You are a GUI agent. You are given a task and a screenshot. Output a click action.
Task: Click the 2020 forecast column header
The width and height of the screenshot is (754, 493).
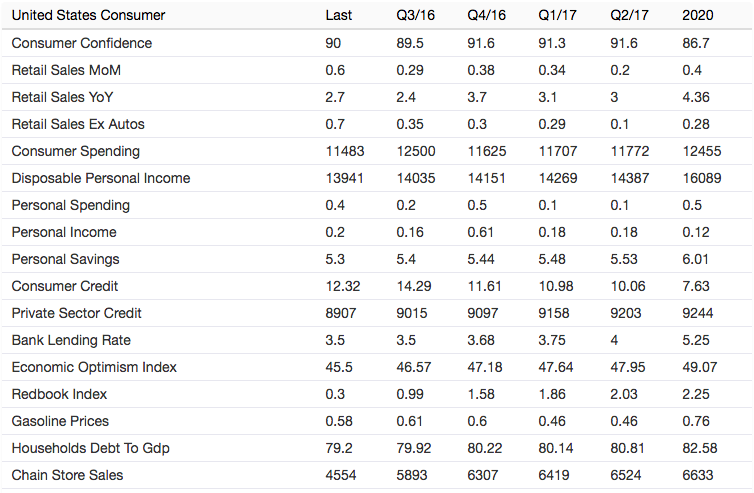pos(698,16)
